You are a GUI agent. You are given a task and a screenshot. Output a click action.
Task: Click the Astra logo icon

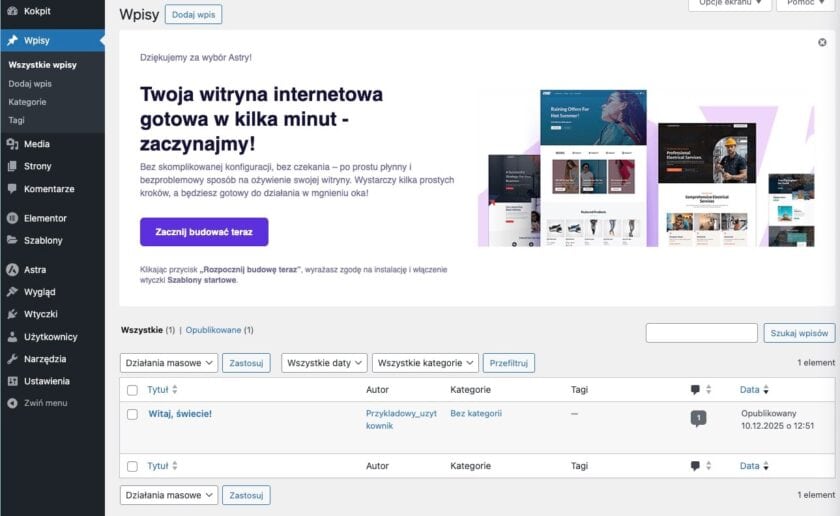(x=12, y=270)
